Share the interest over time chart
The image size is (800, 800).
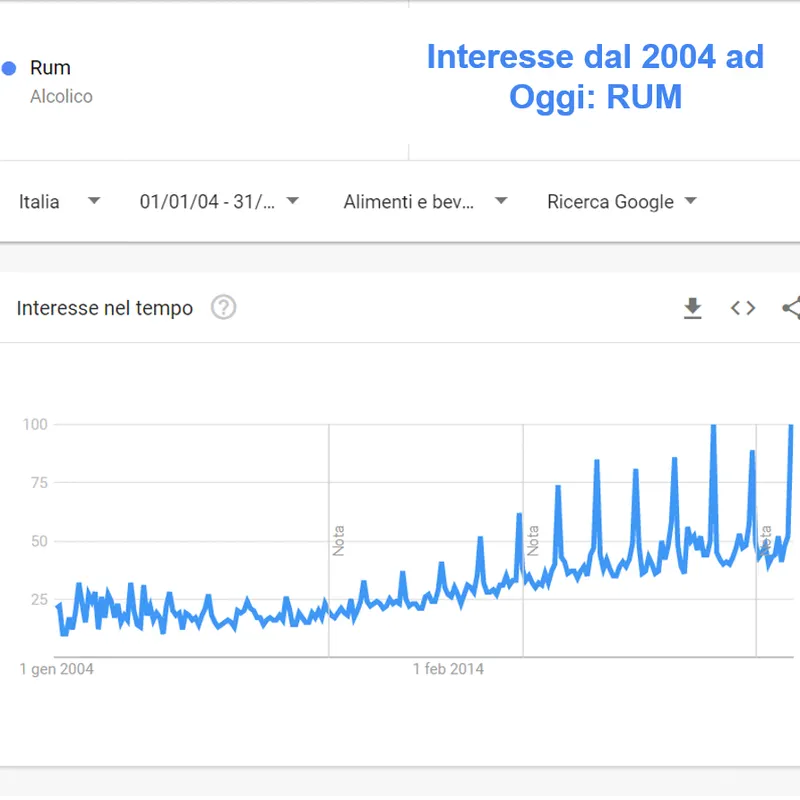click(791, 308)
